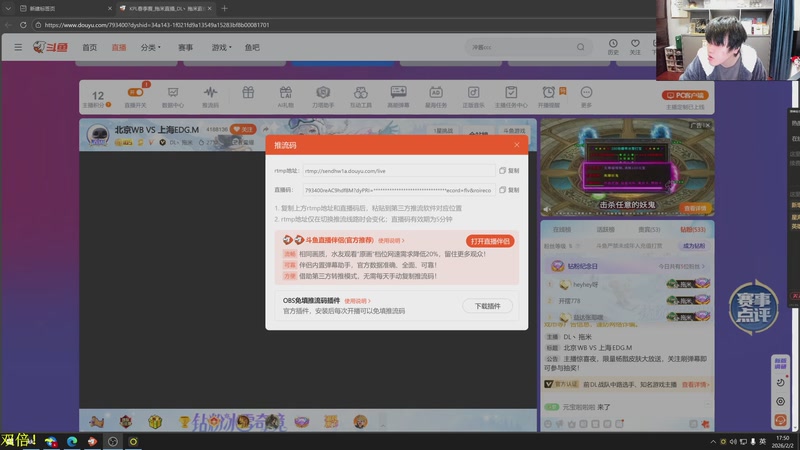The image size is (800, 450).
Task: View 主播积分 points value 12
Action: [97, 95]
